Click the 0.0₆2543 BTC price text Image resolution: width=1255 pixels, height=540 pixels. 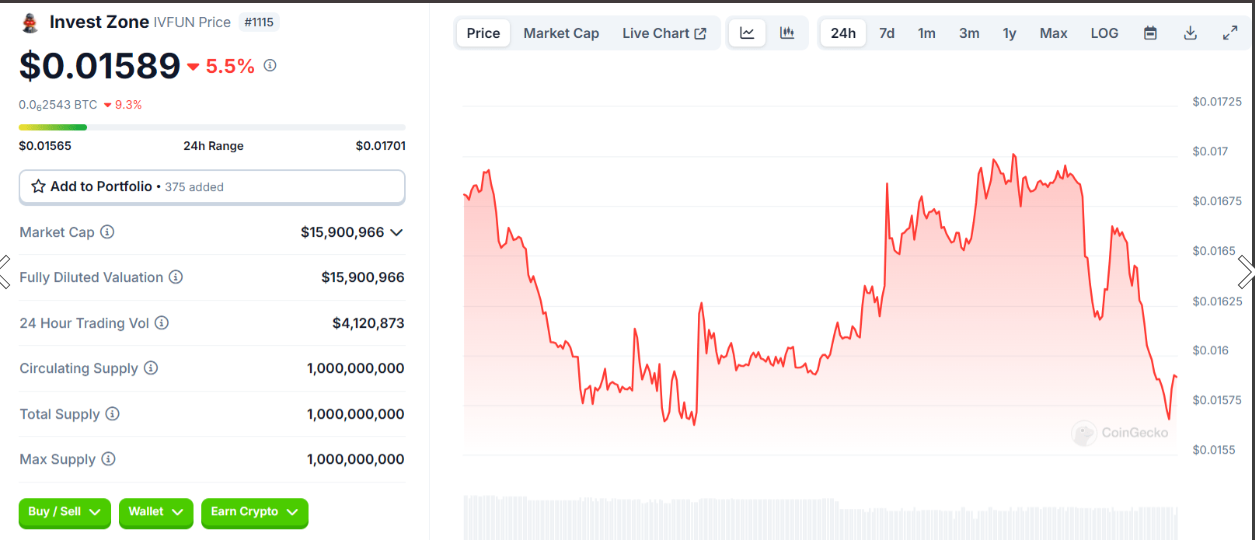[58, 104]
